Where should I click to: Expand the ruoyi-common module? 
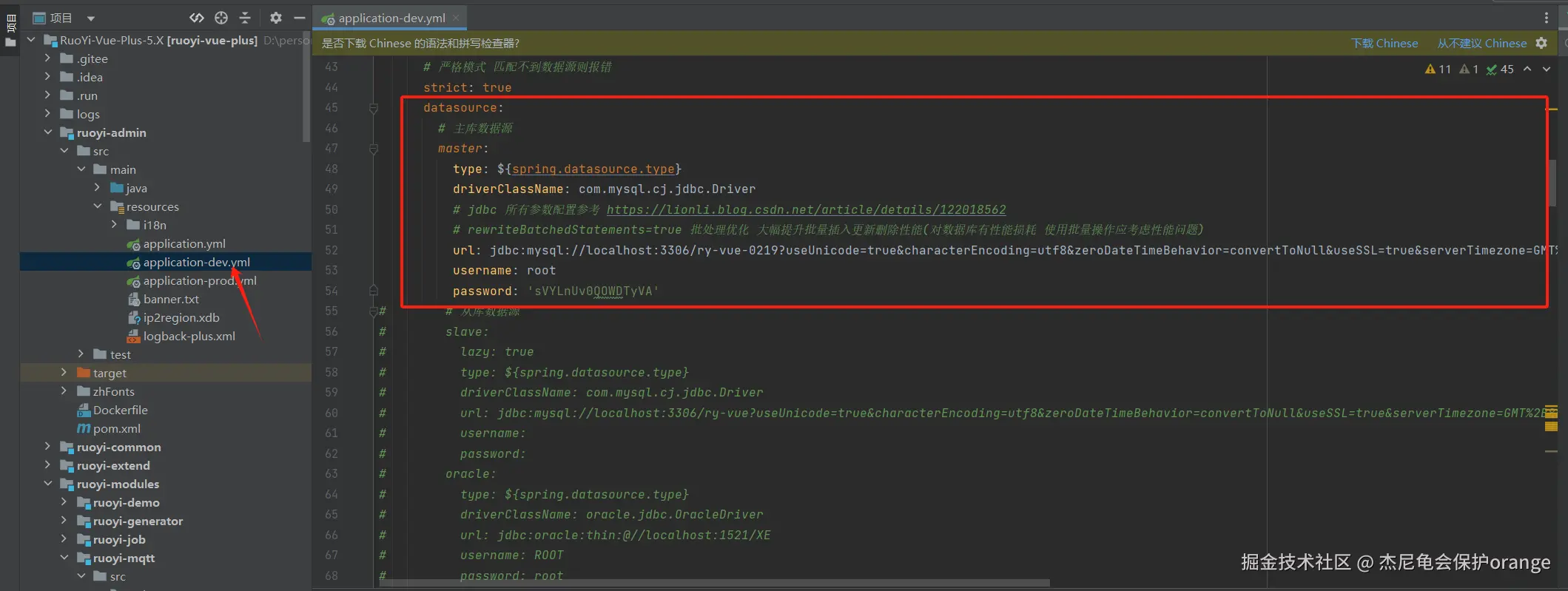pyautogui.click(x=48, y=447)
